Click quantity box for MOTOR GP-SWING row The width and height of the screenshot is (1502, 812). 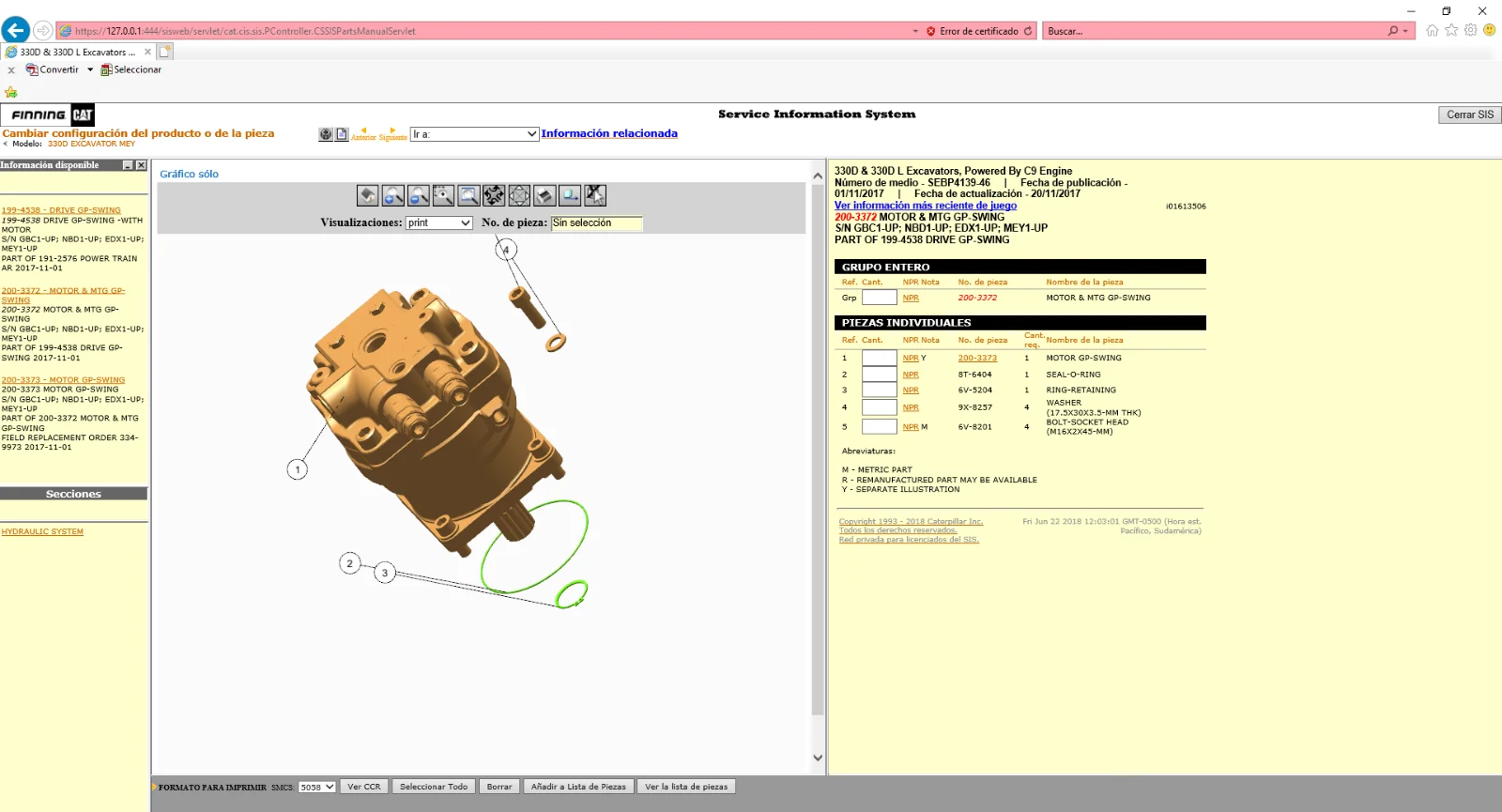pos(879,358)
